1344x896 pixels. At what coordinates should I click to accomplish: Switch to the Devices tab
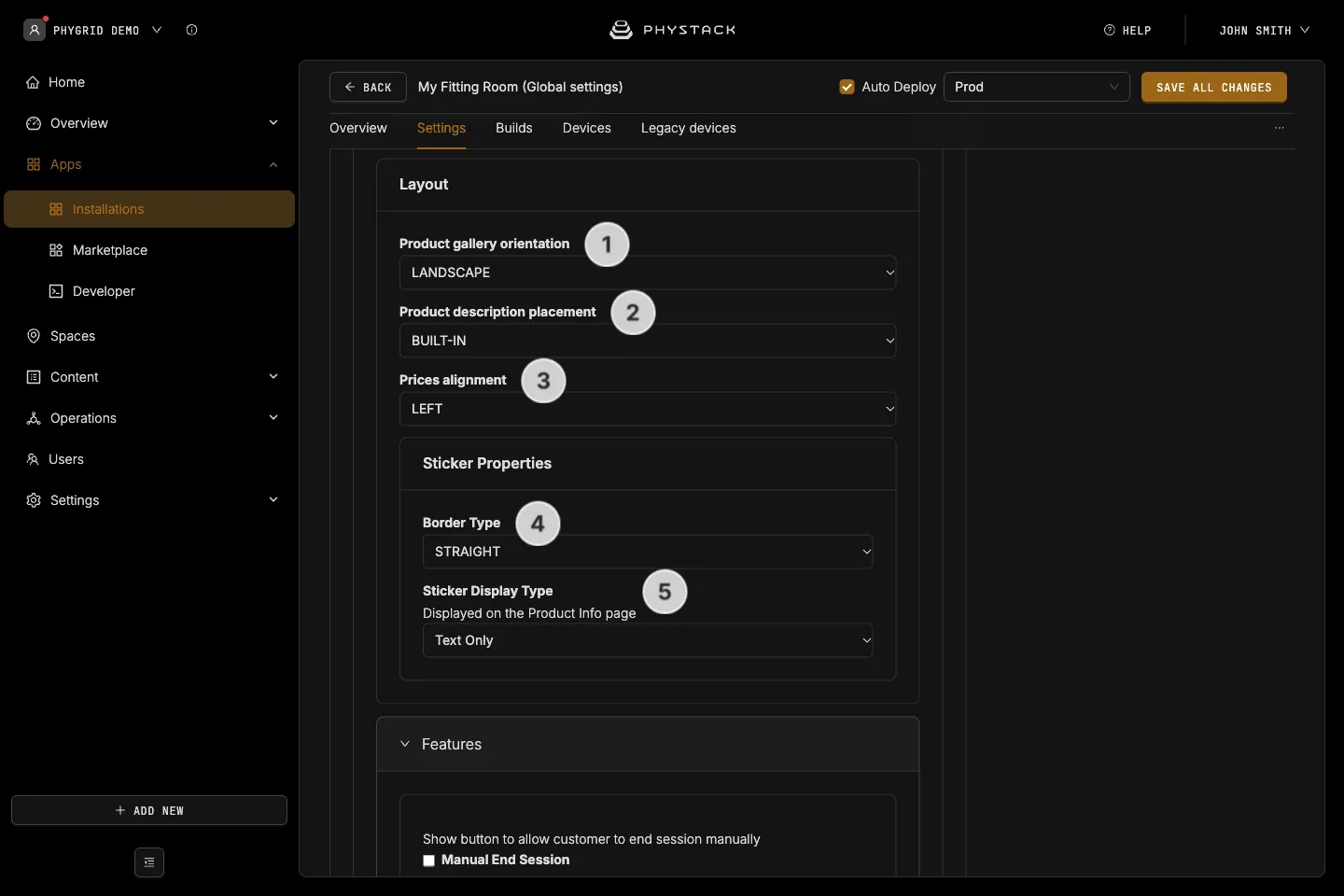pyautogui.click(x=587, y=128)
